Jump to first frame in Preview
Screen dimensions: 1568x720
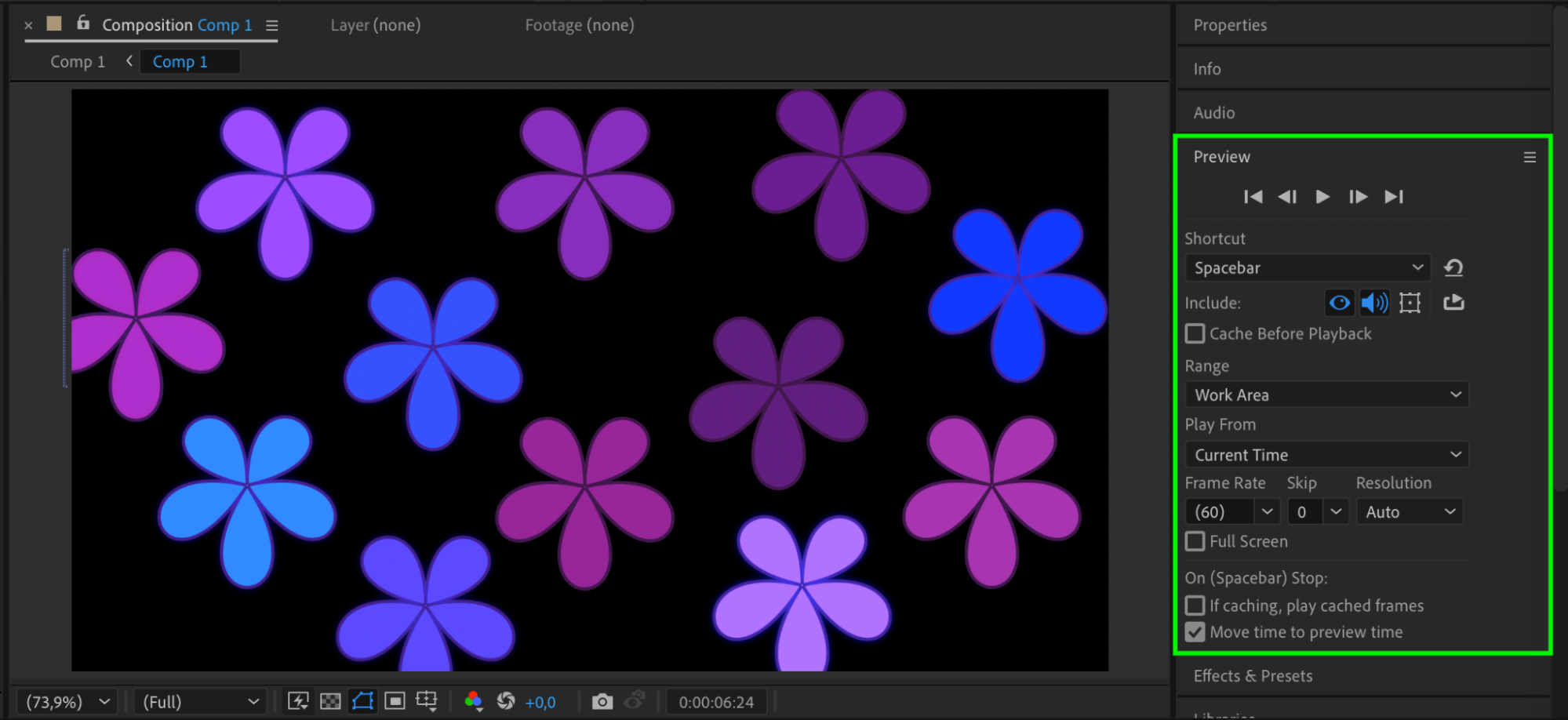pyautogui.click(x=1253, y=197)
